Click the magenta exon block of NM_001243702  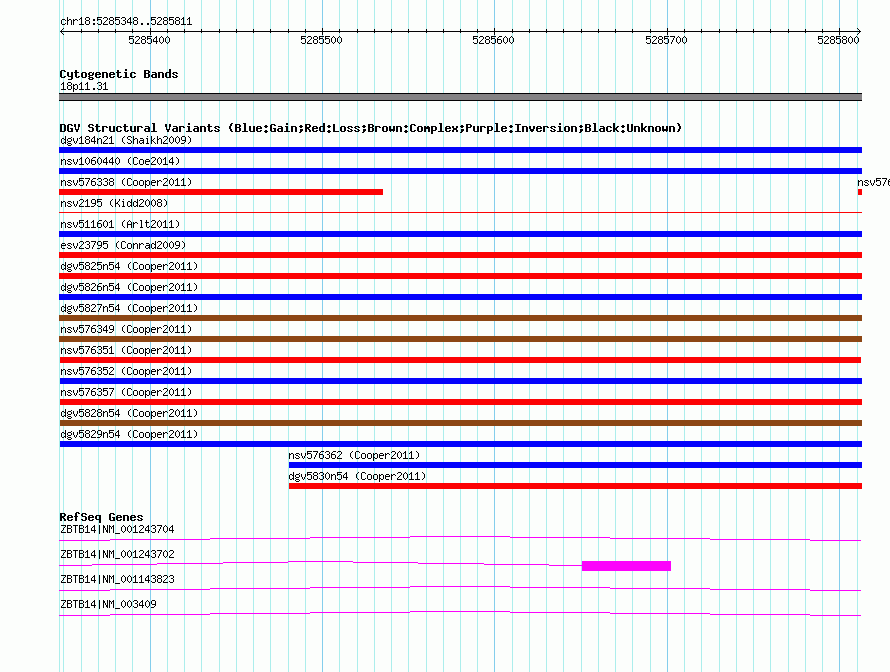[627, 566]
